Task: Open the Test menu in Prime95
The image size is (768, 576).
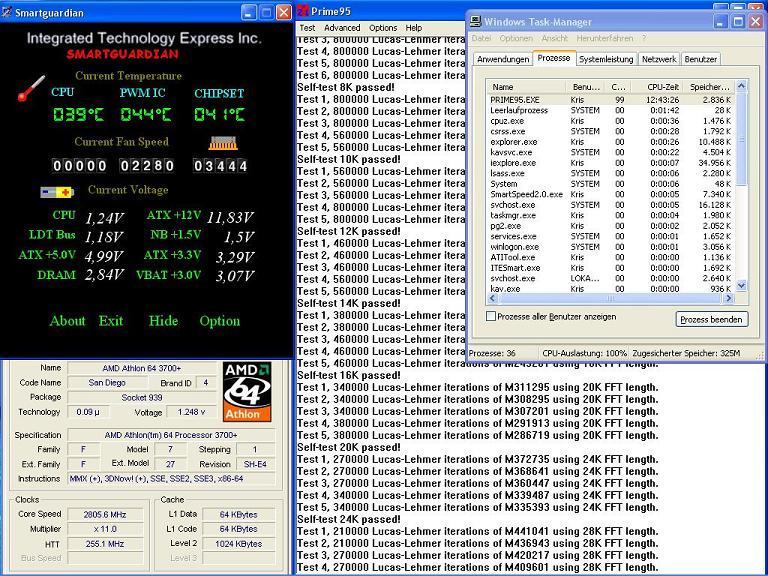Action: 308,28
